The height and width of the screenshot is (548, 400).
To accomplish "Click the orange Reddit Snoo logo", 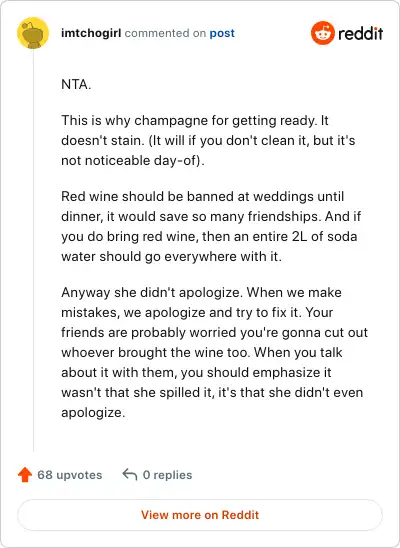I will pyautogui.click(x=323, y=33).
